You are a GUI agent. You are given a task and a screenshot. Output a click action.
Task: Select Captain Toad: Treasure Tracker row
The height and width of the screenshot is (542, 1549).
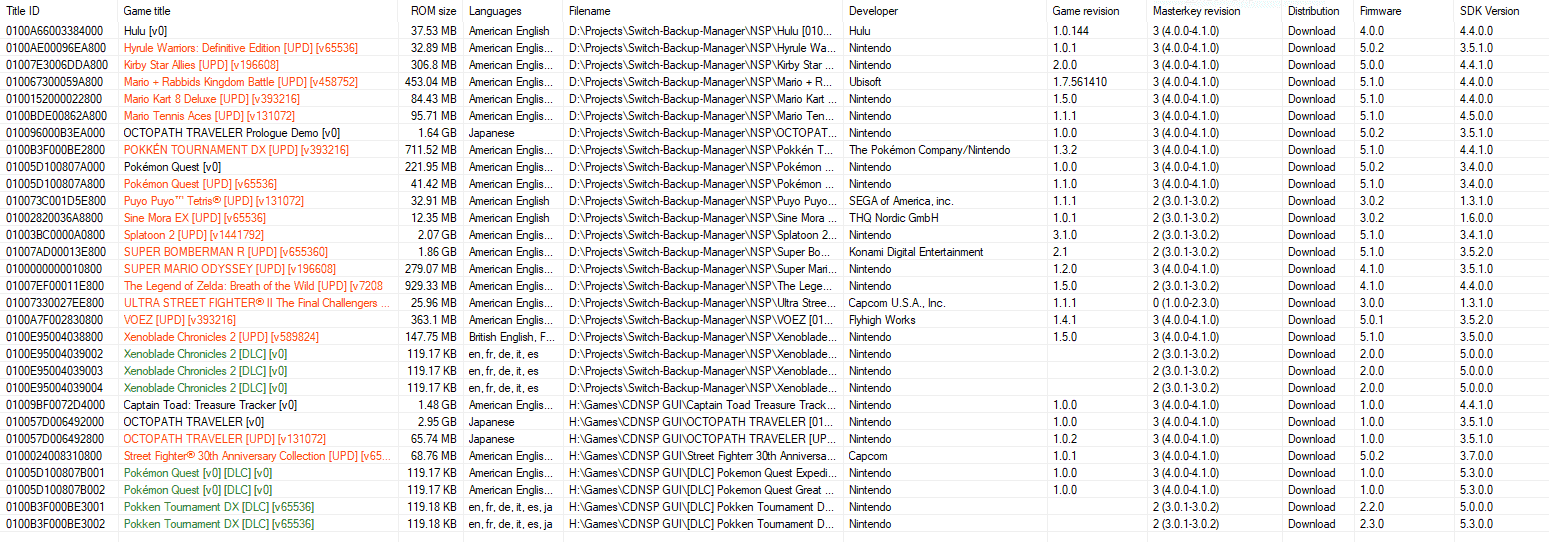click(x=774, y=405)
